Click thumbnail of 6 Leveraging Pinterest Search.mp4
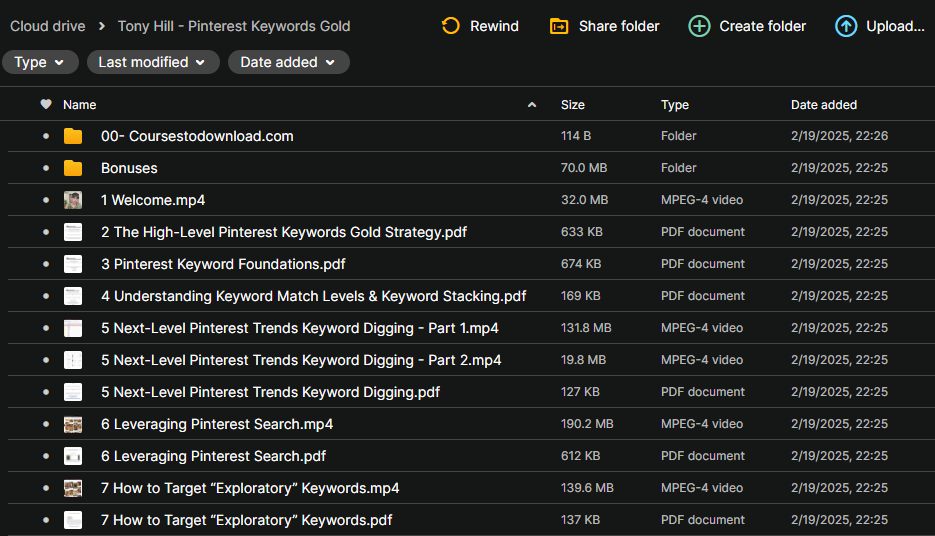The height and width of the screenshot is (536, 935). point(73,424)
